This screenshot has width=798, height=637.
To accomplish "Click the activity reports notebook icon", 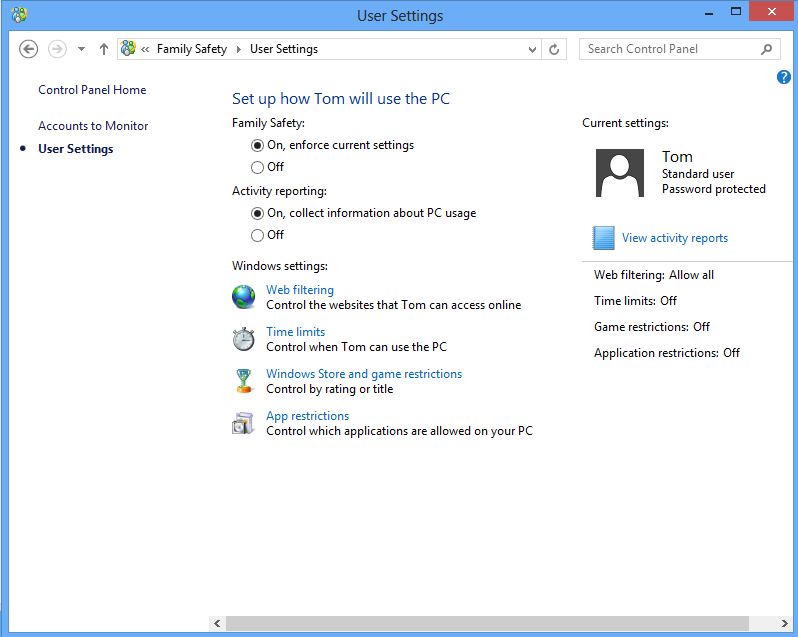I will [x=604, y=238].
